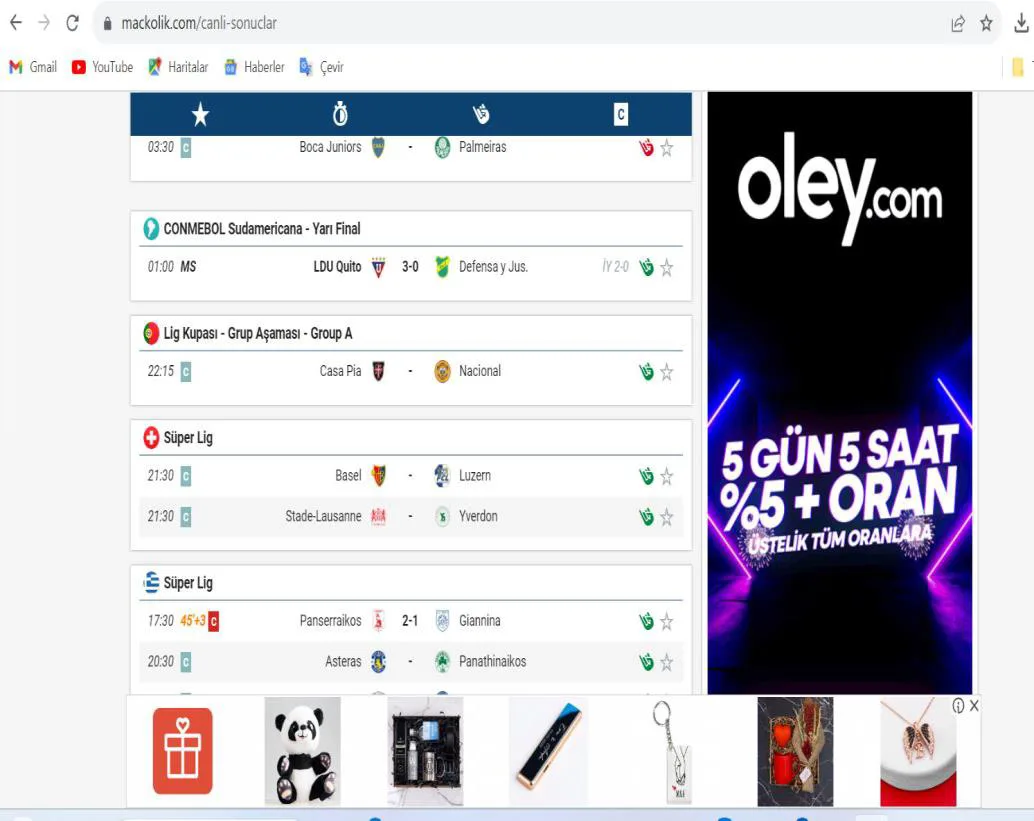The image size is (1034, 821).
Task: Click the Panathinaikos team name
Action: [493, 661]
